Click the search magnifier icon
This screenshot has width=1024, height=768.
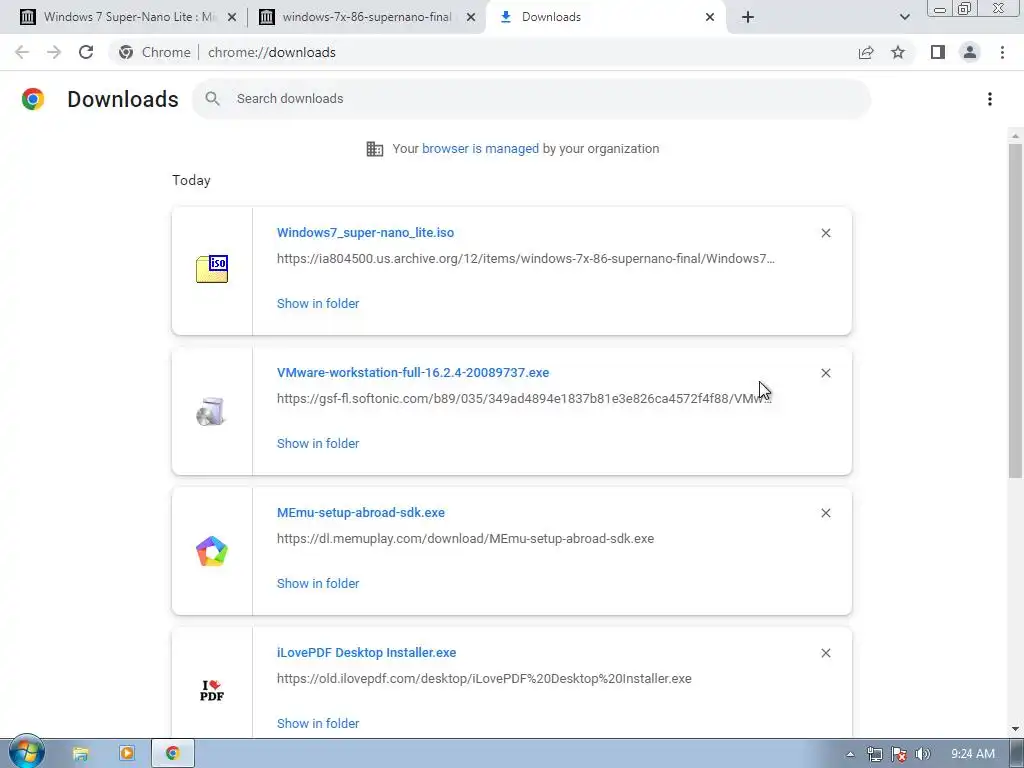coord(212,99)
